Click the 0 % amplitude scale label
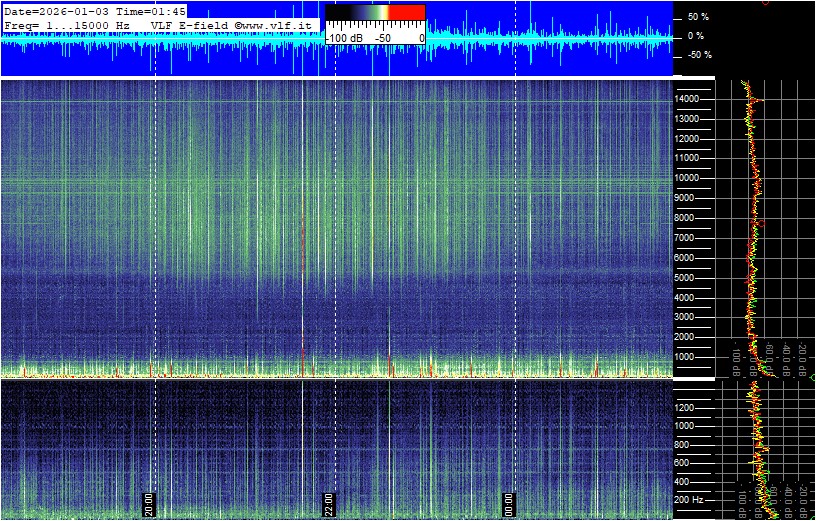The height and width of the screenshot is (521, 816). 697,36
